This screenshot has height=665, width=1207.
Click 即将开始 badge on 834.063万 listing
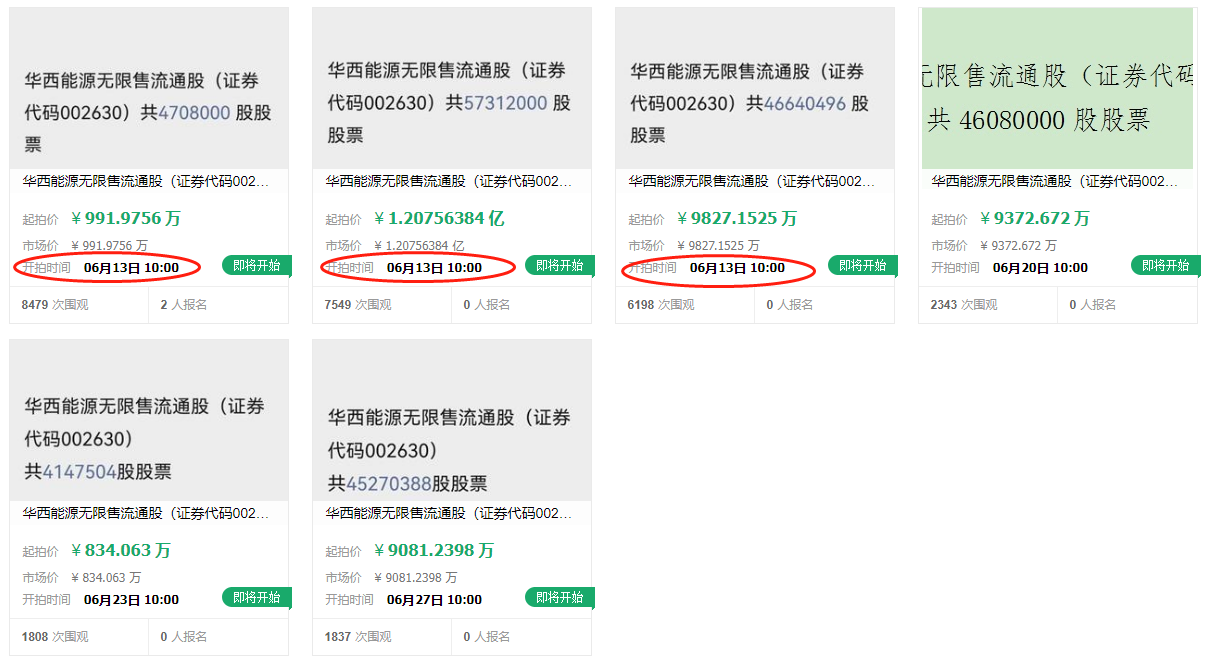256,598
